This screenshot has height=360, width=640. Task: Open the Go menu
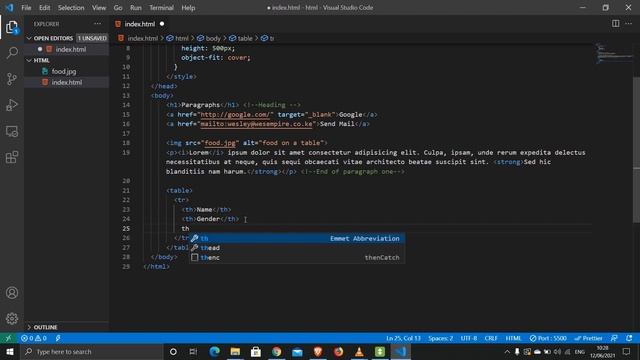coord(118,8)
